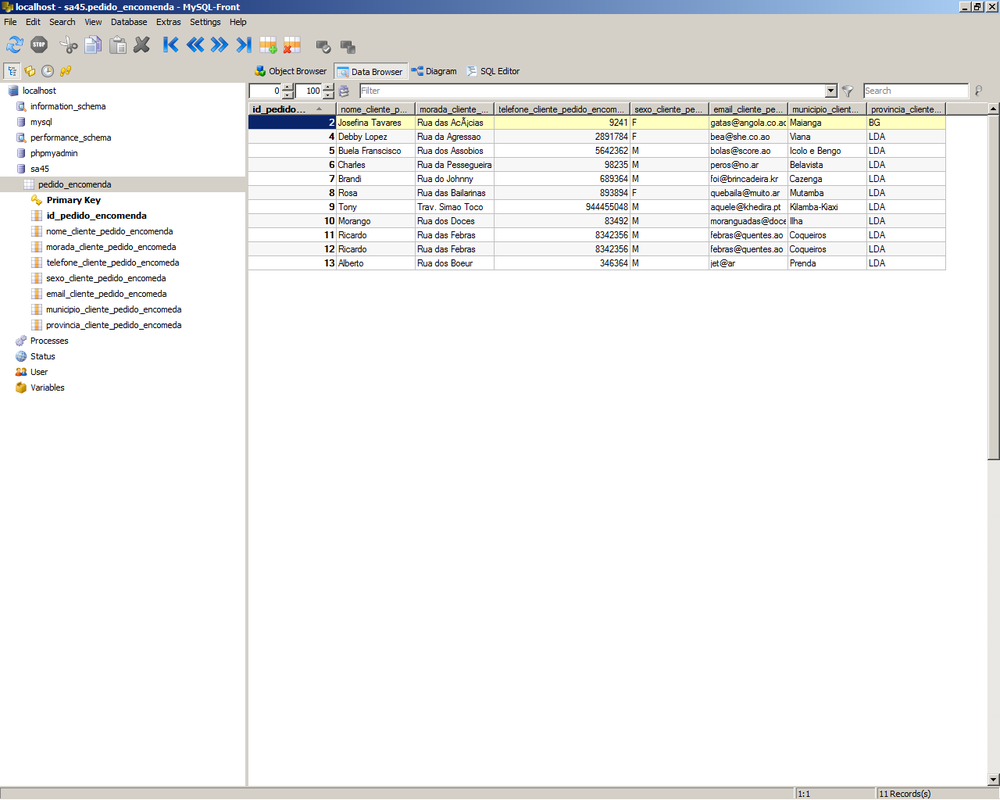This screenshot has height=800, width=1000.
Task: Click the delete record icon
Action: (x=291, y=44)
